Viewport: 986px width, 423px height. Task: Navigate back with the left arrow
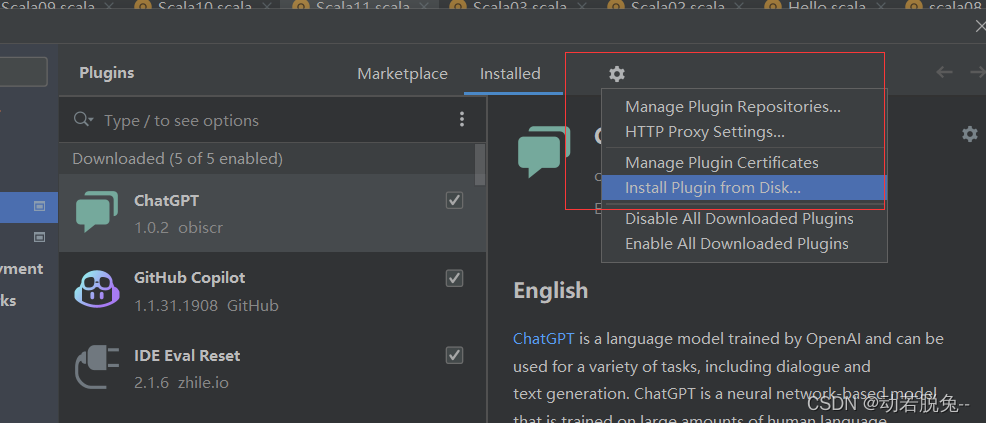[x=944, y=72]
